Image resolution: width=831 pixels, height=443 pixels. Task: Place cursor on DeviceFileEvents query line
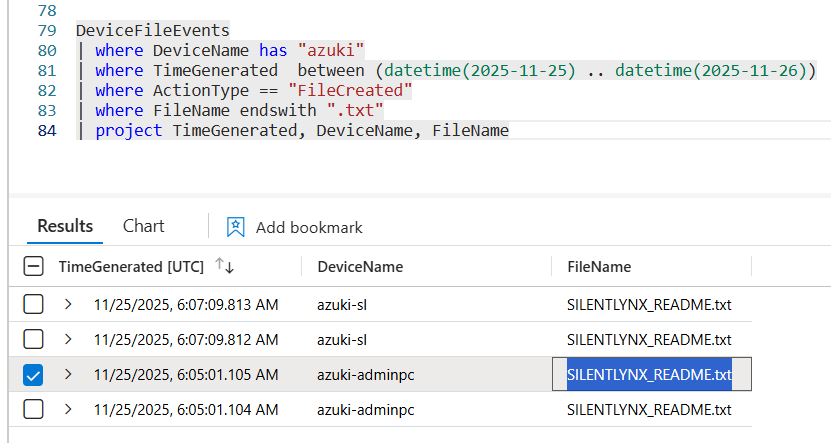[x=153, y=30]
